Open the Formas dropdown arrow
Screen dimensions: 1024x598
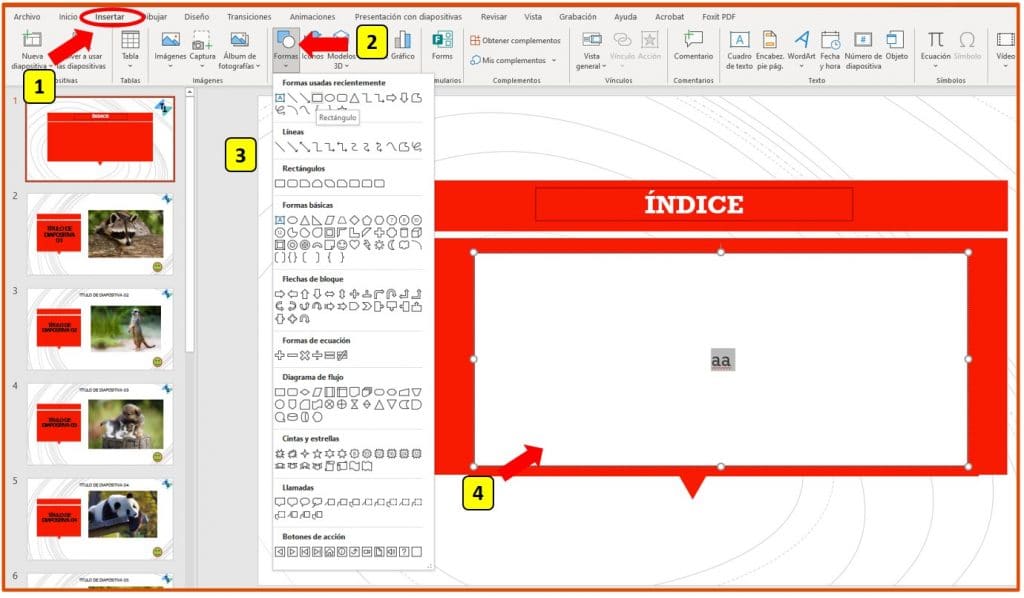coord(285,66)
